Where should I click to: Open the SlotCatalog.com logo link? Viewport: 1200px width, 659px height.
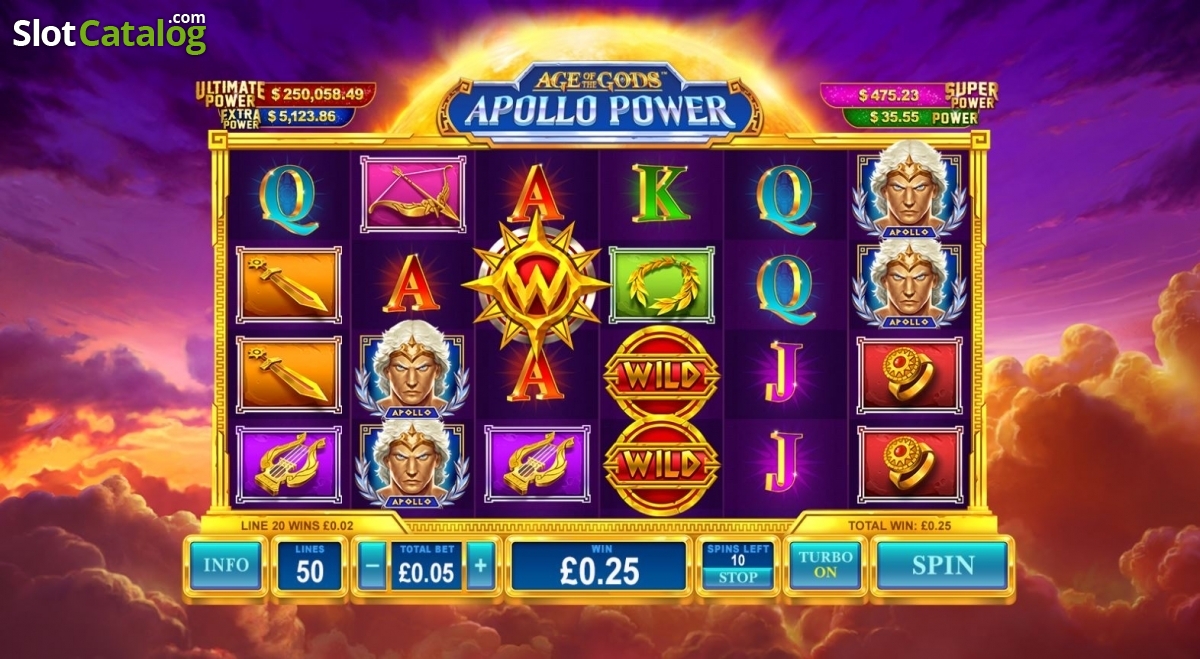pos(109,33)
